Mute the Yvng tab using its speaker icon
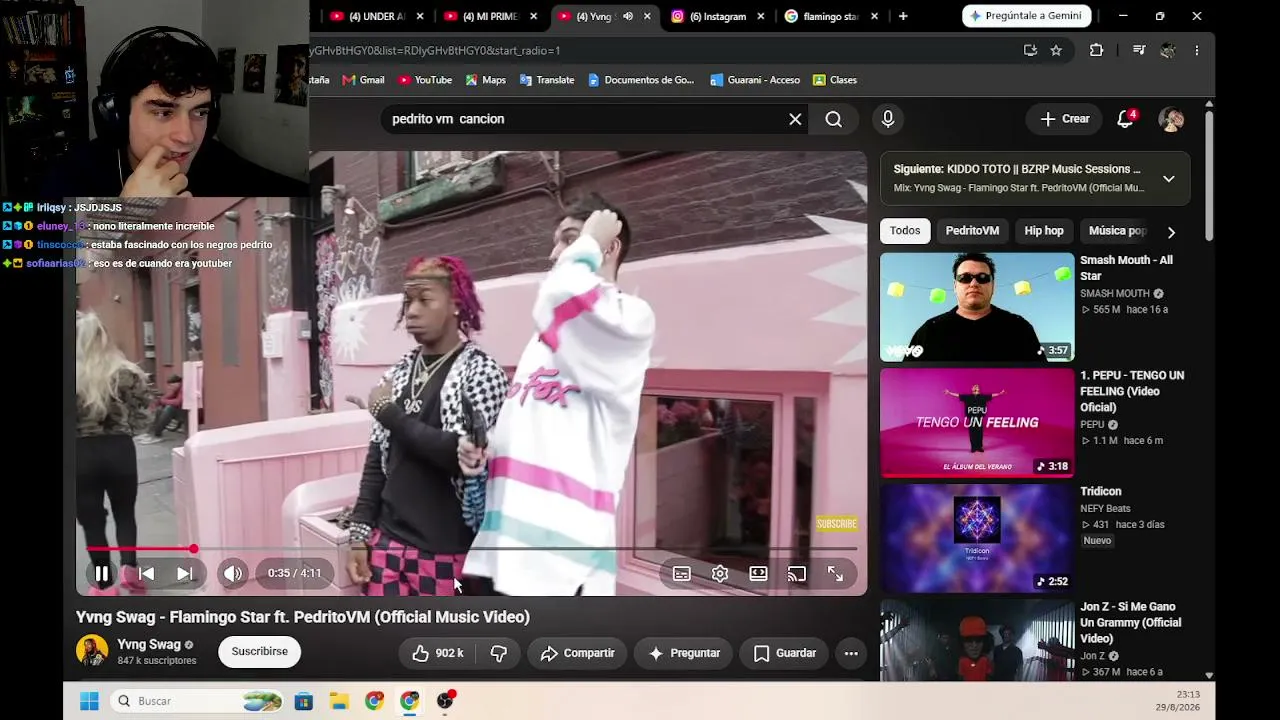 [628, 16]
